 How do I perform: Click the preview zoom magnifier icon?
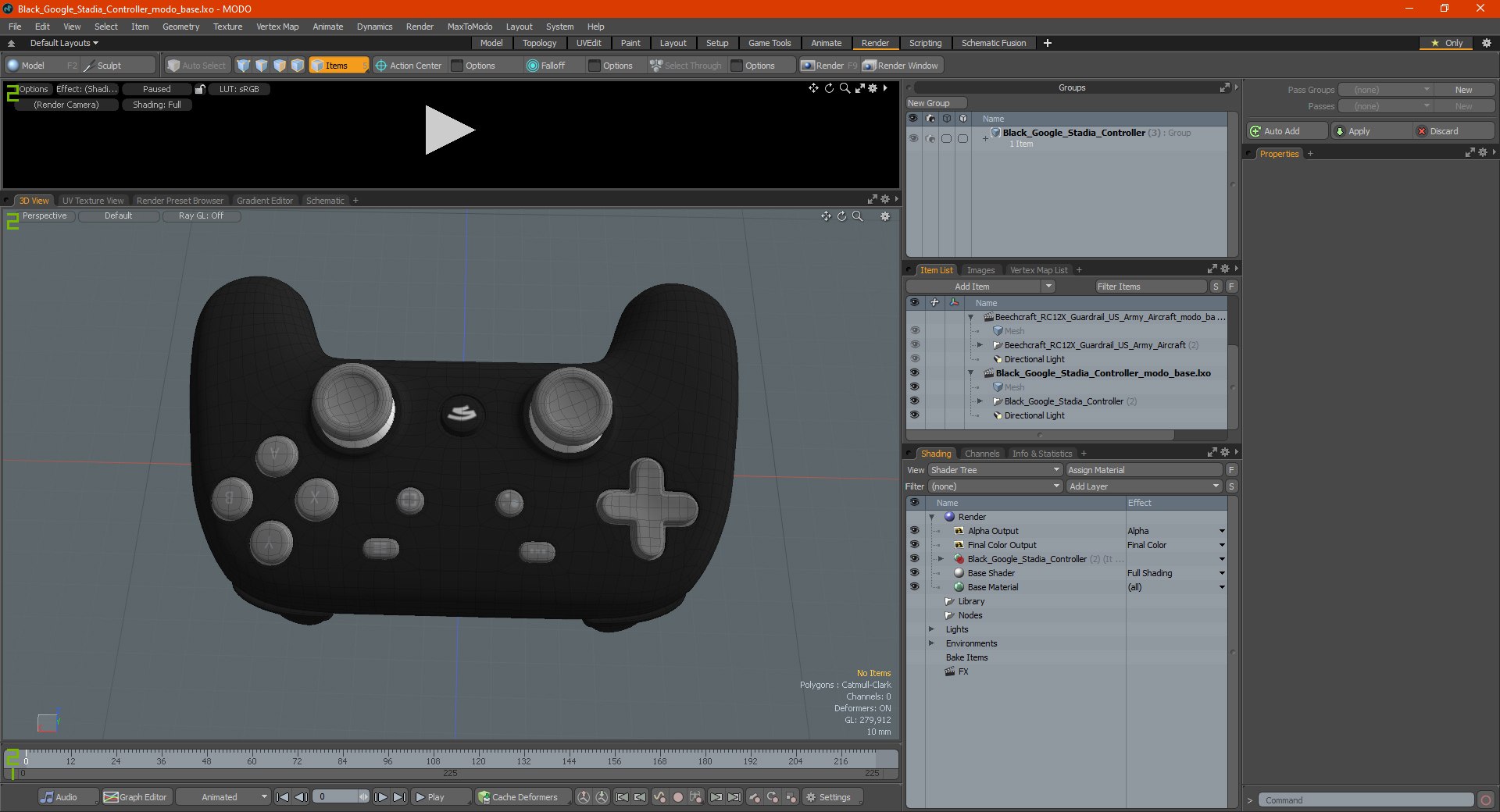845,88
